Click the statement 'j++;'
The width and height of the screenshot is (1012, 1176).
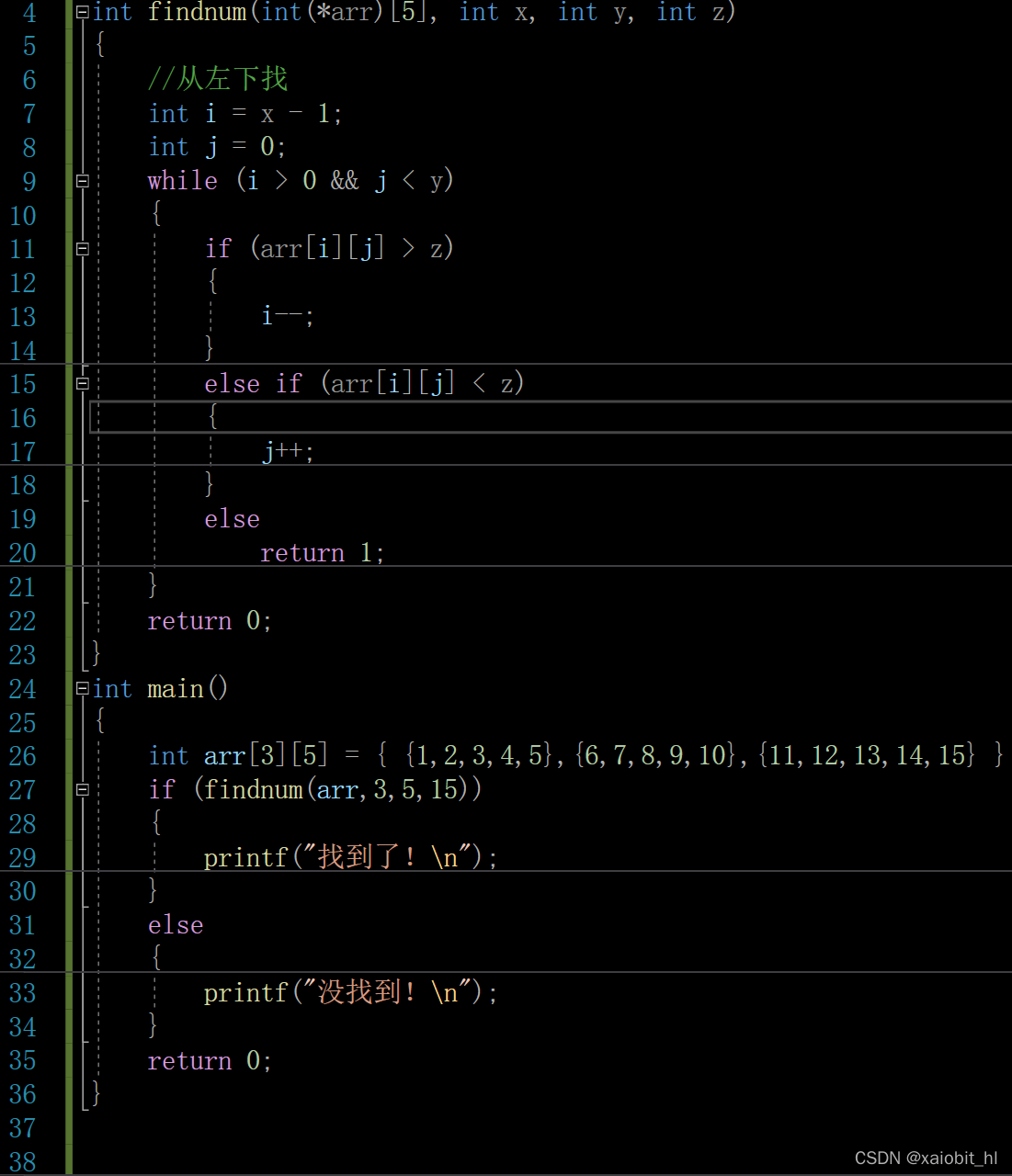pos(288,451)
